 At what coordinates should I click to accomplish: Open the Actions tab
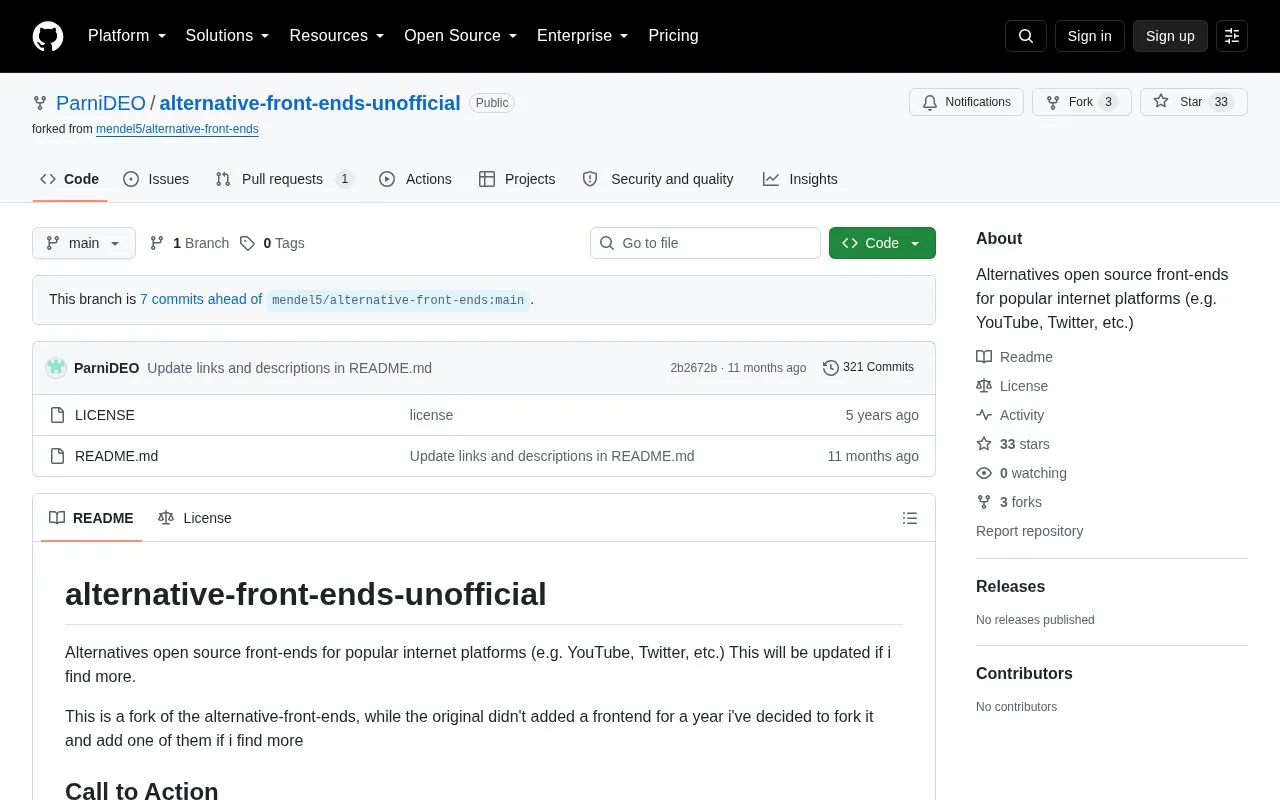(x=415, y=179)
